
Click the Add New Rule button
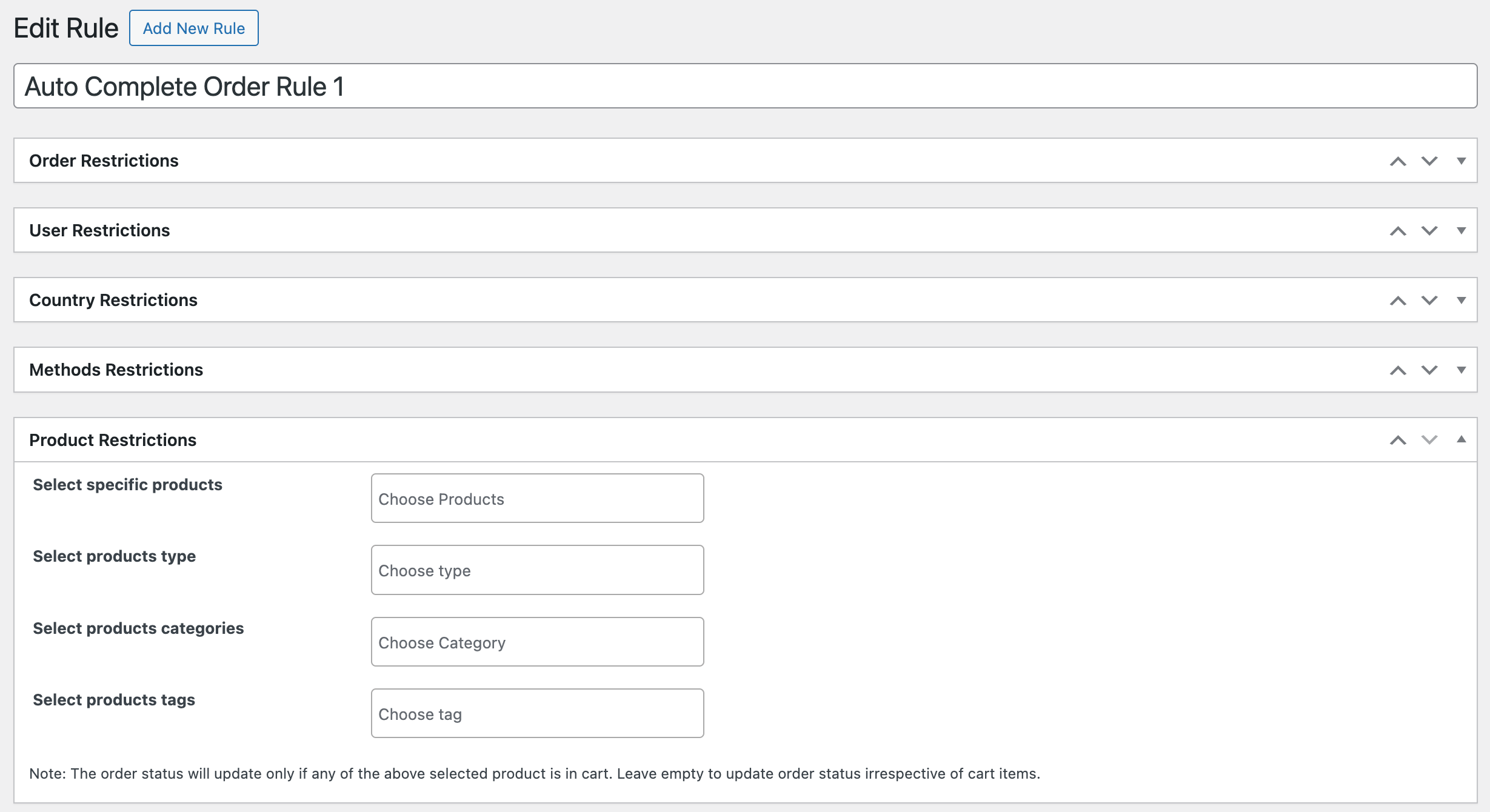coord(193,28)
